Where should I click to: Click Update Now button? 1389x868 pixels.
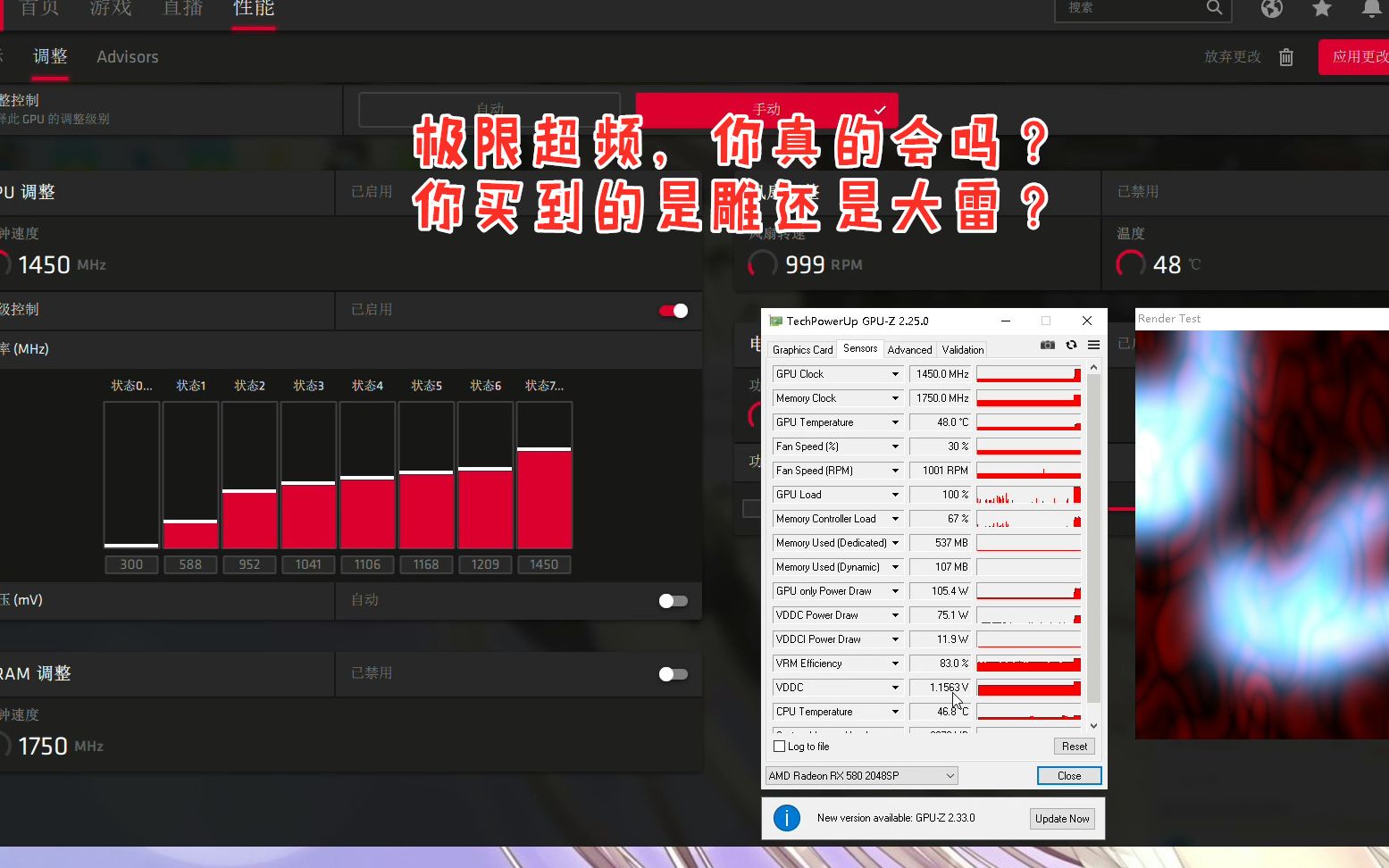[1062, 819]
